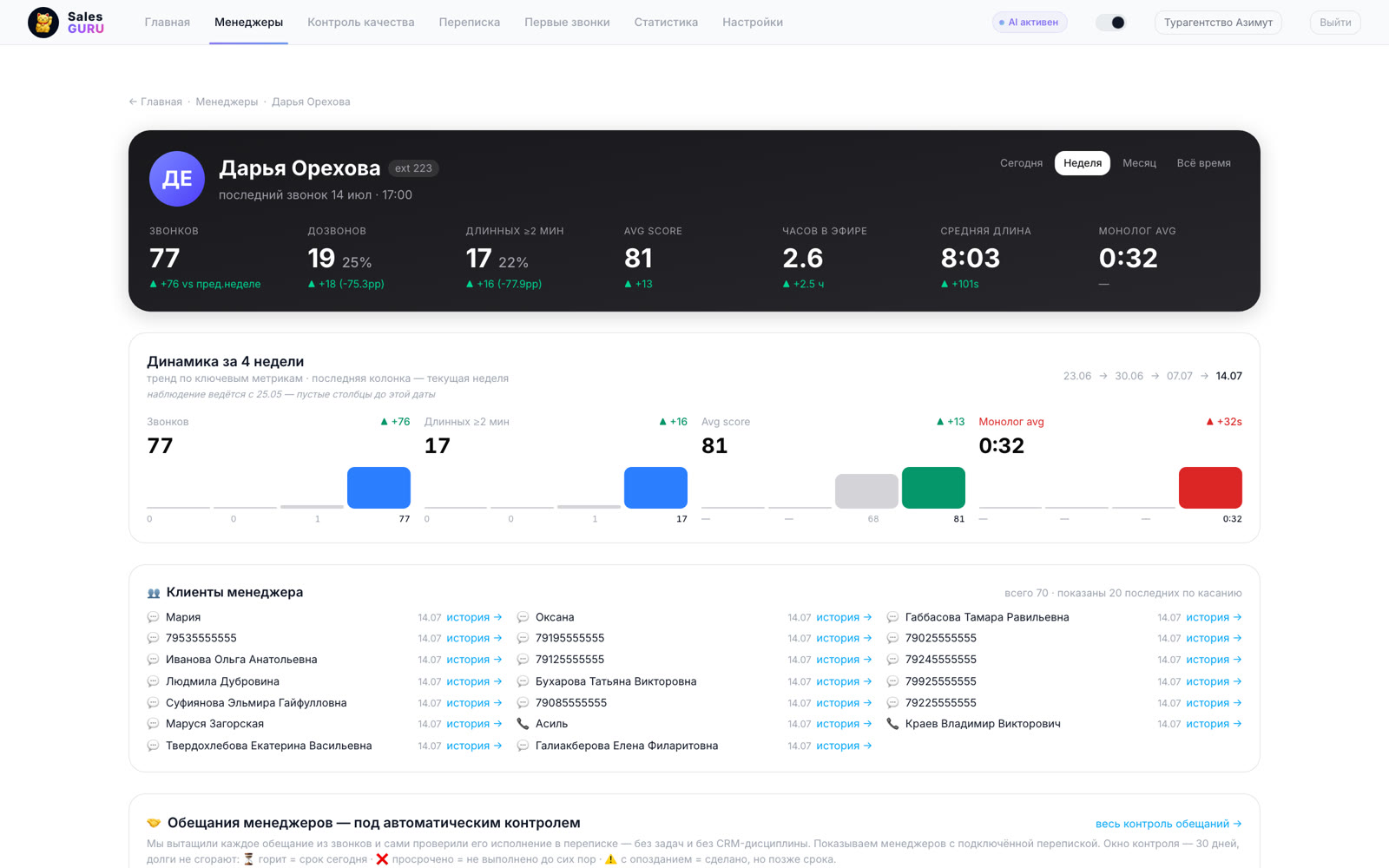This screenshot has width=1389, height=868.
Task: Click the ext 223 badge
Action: point(413,168)
